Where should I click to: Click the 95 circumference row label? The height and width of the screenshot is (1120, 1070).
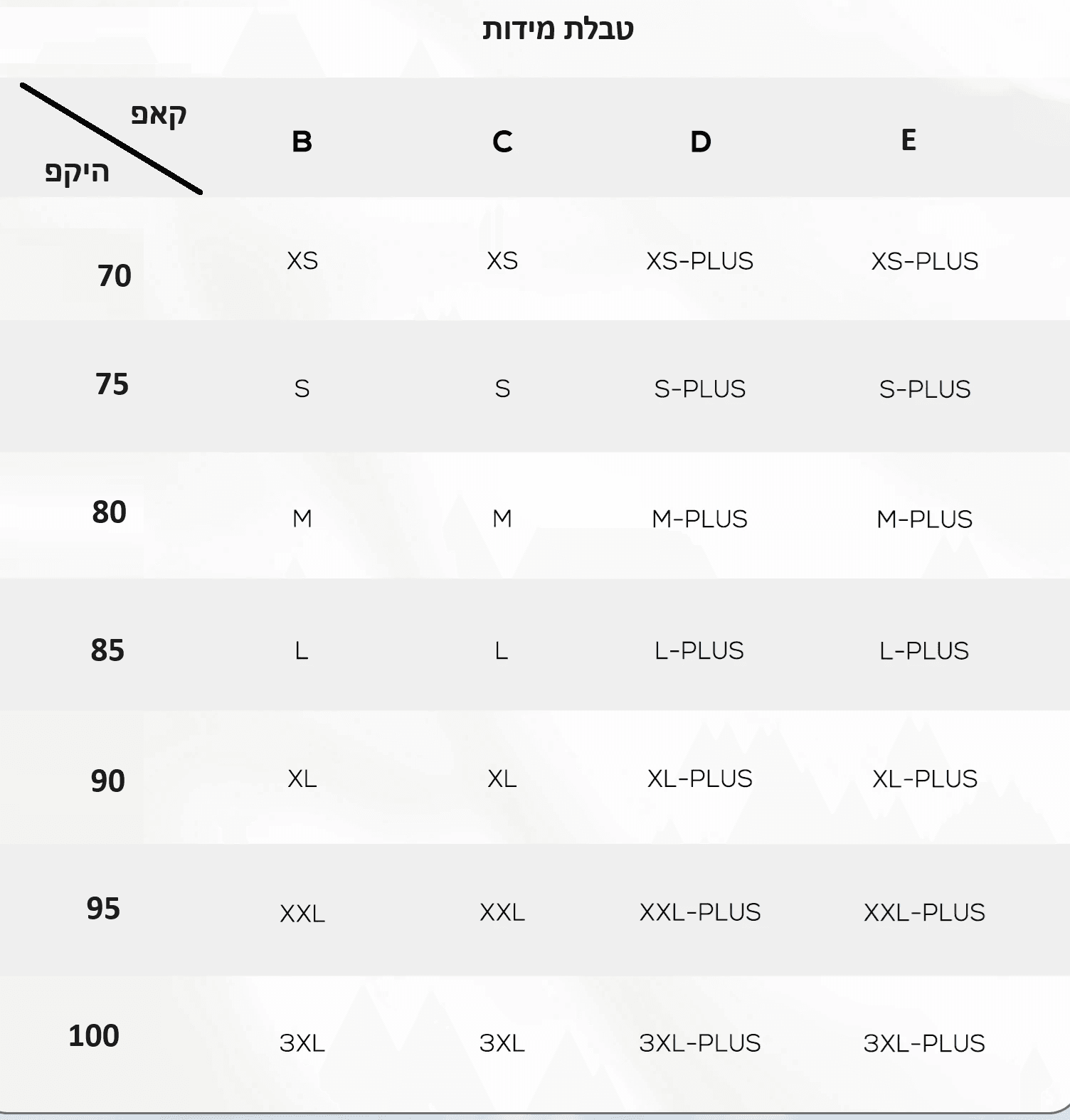point(104,909)
